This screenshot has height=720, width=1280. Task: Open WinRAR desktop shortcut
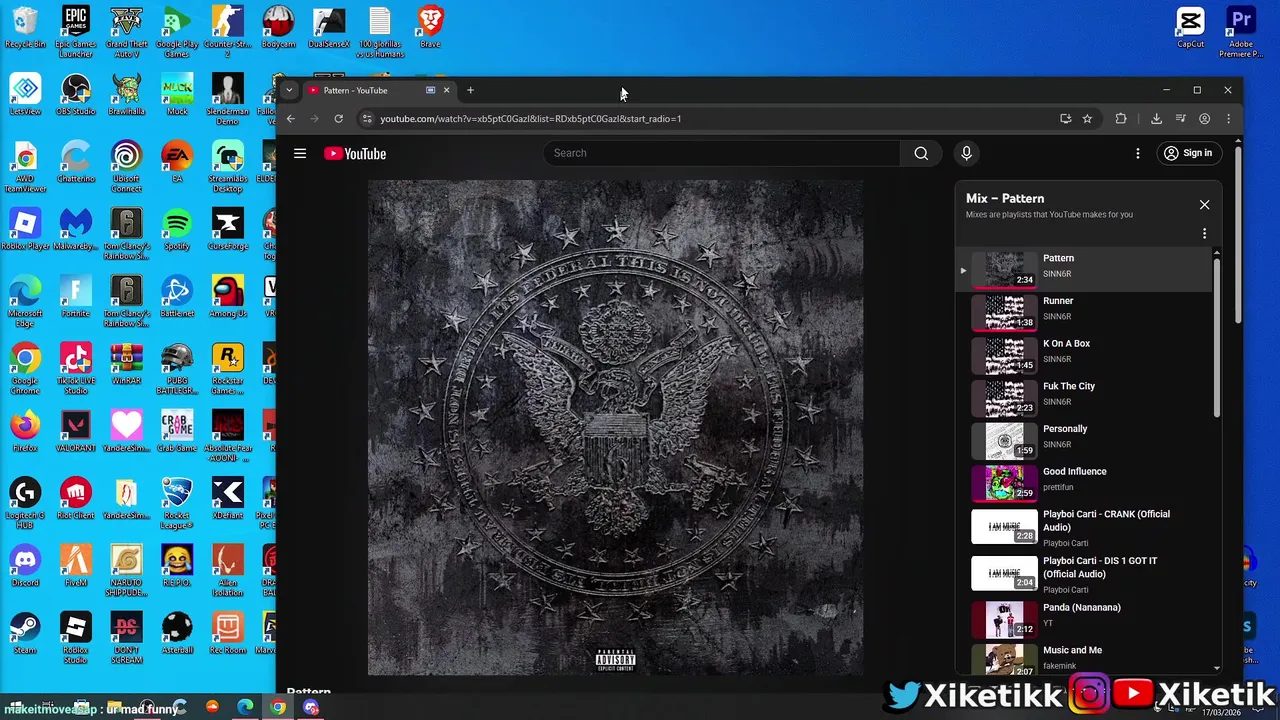tap(127, 363)
